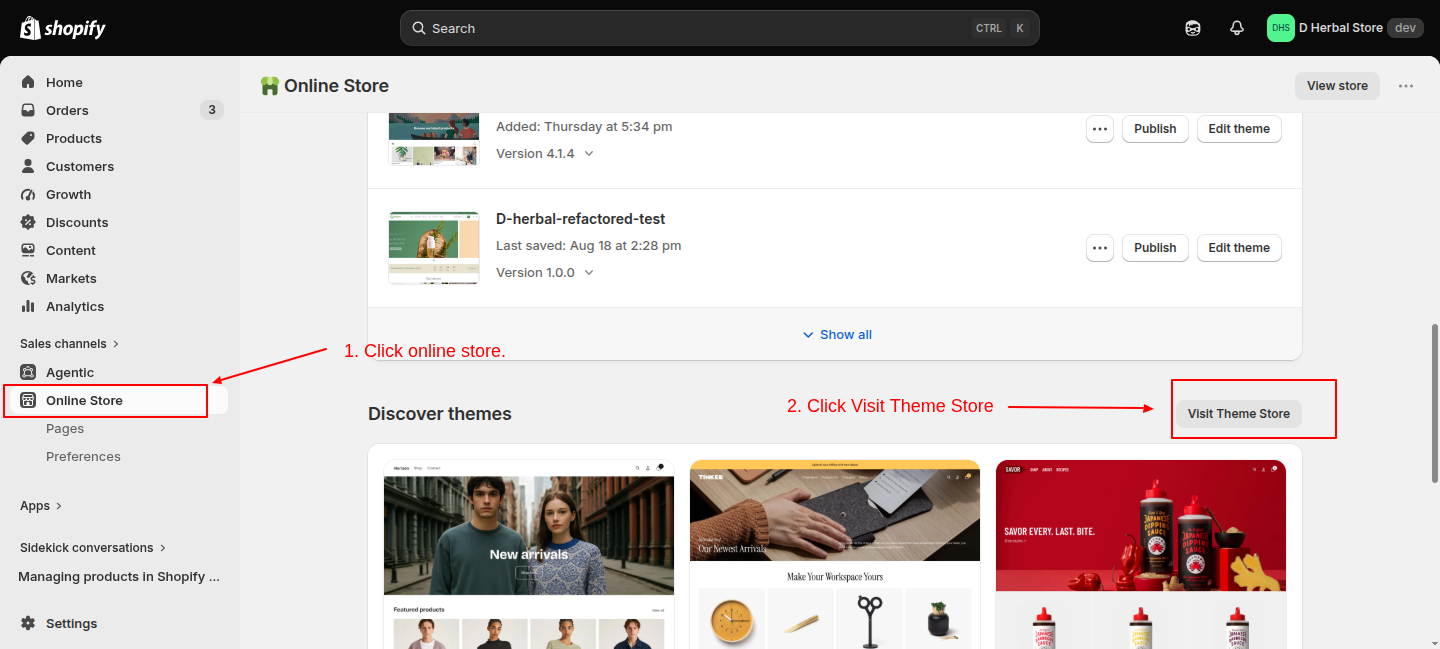Expand Version 4.1.4 dropdown

click(589, 154)
